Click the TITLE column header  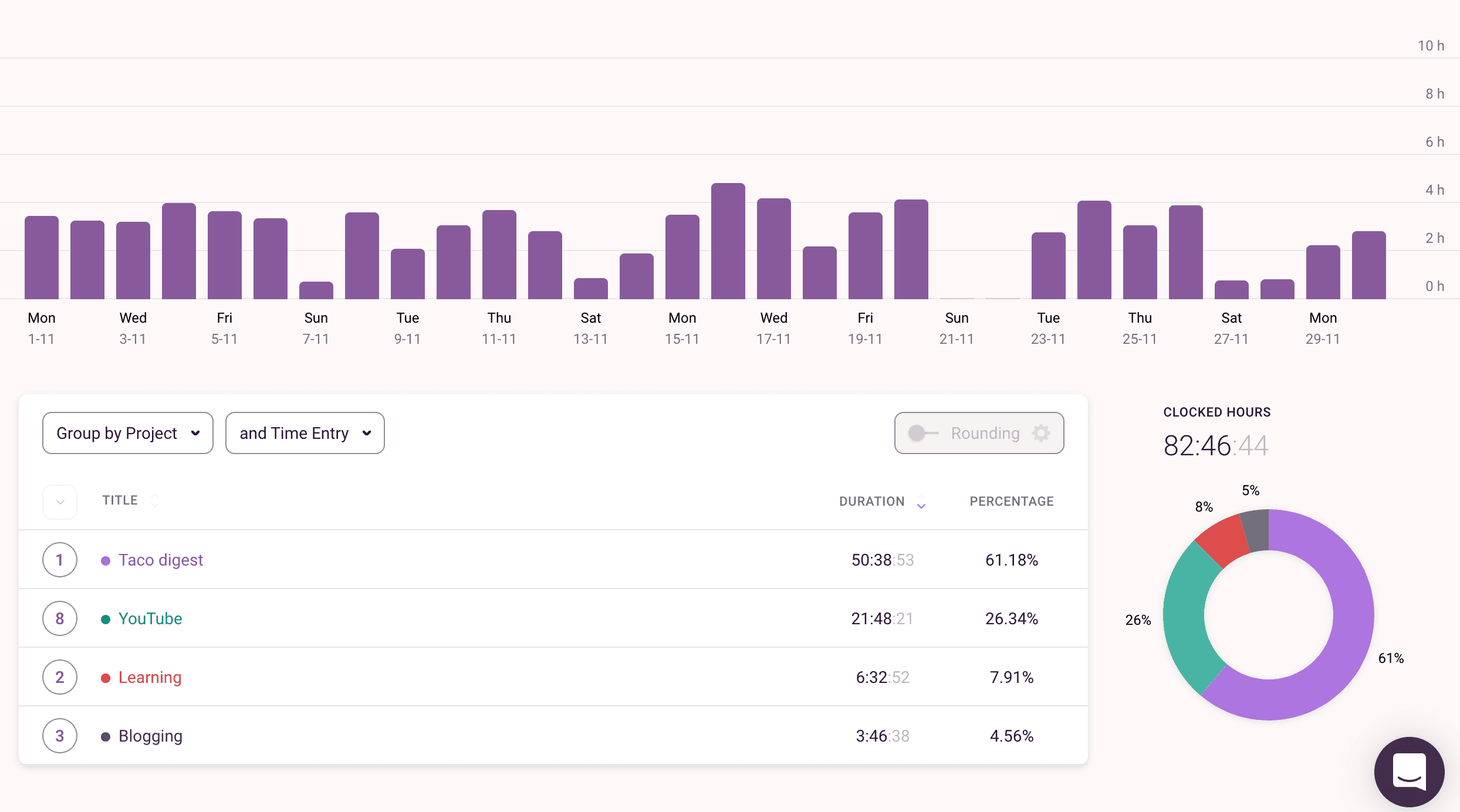click(120, 501)
